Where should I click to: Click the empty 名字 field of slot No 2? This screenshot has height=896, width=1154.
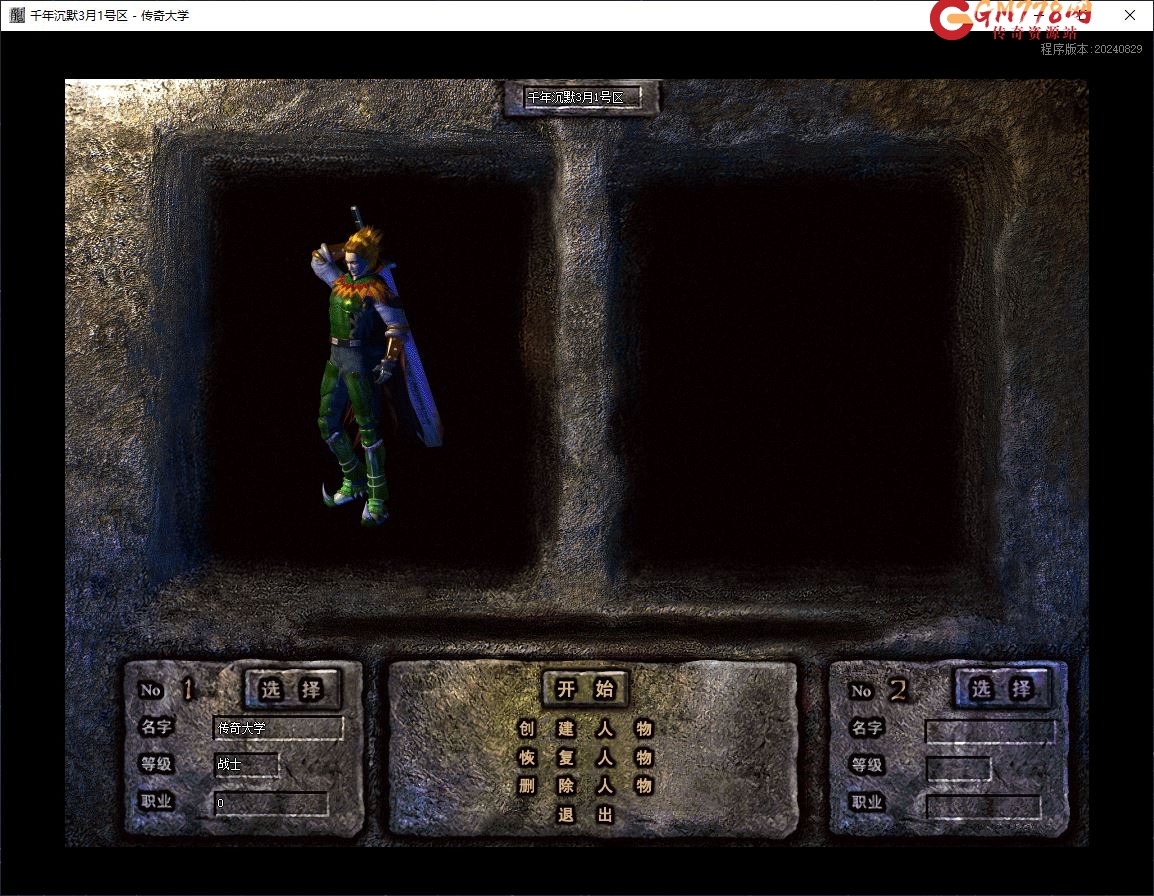click(x=990, y=732)
